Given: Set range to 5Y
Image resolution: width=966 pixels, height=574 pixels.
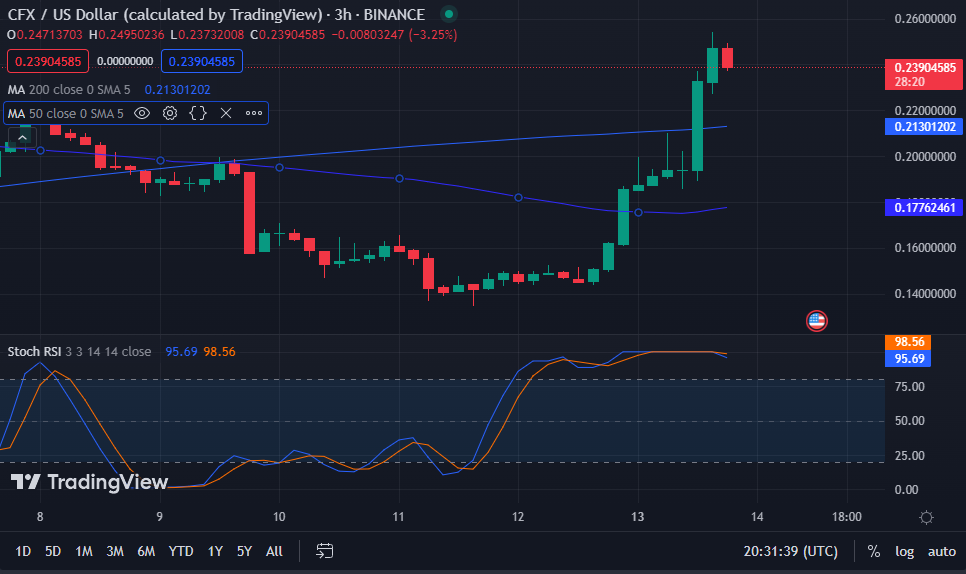Looking at the screenshot, I should coord(245,551).
